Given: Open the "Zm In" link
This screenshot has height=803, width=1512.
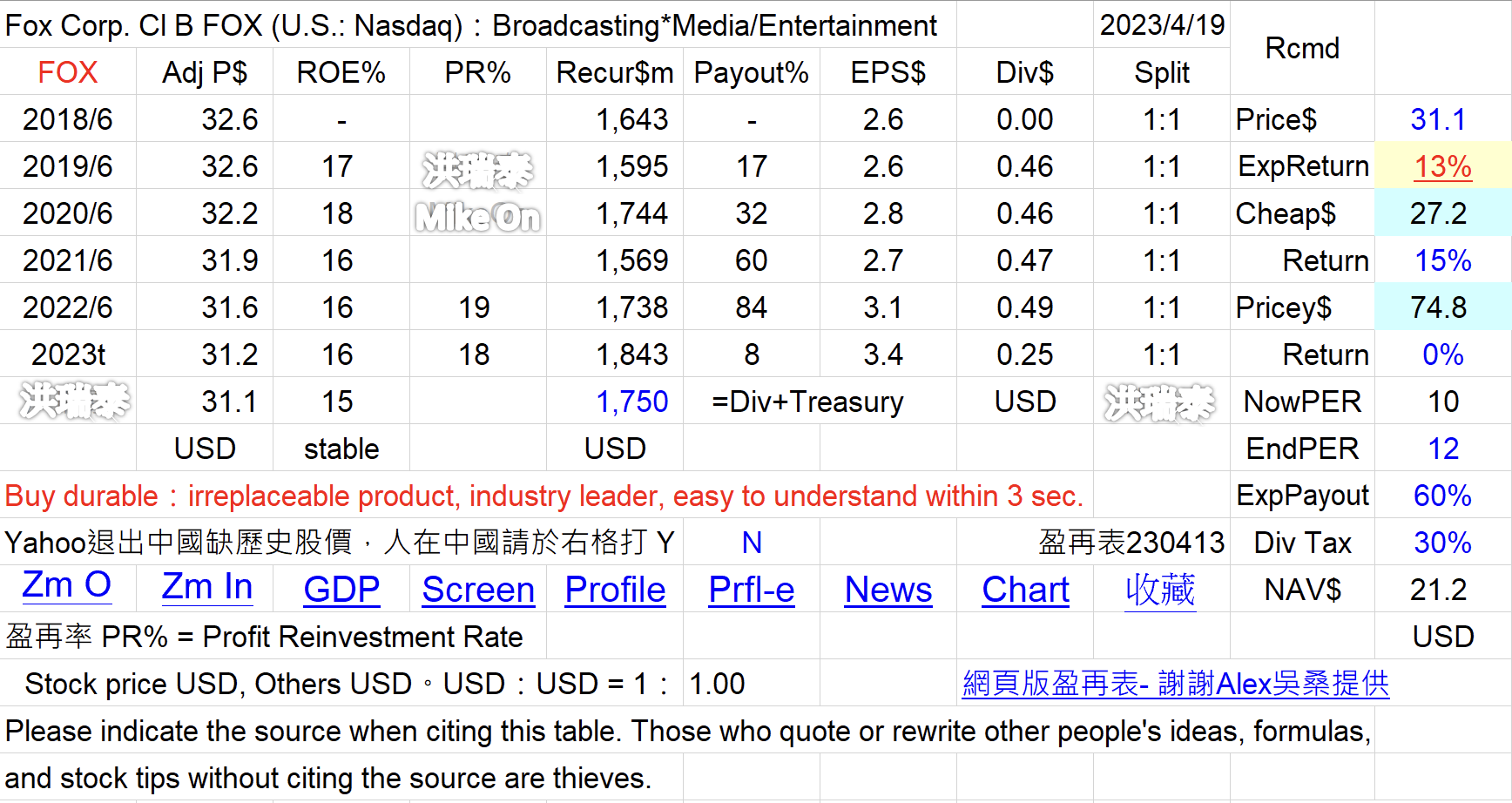Looking at the screenshot, I should point(207,587).
